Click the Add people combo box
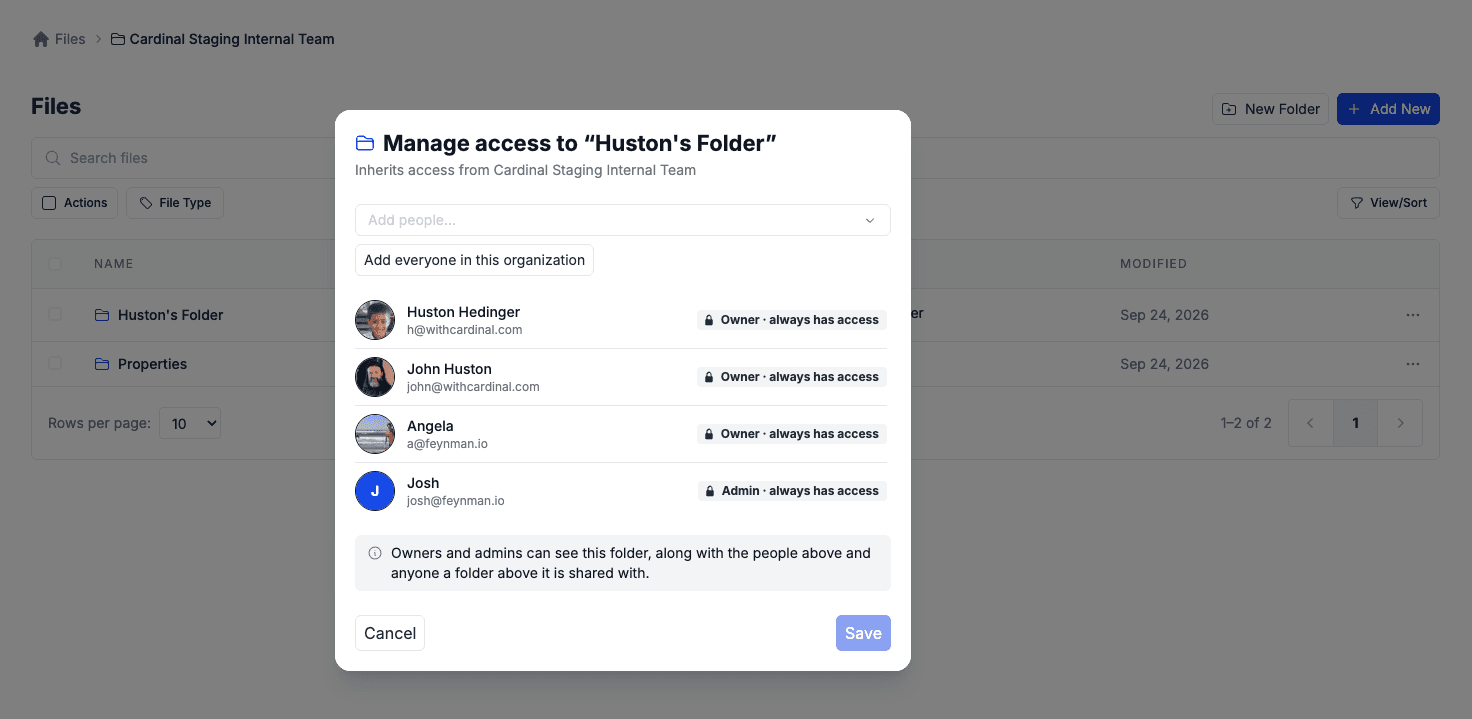The image size is (1472, 719). coord(622,220)
